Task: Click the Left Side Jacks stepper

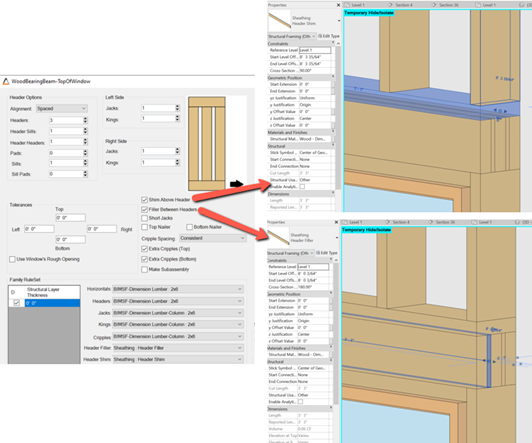Action: pos(177,108)
